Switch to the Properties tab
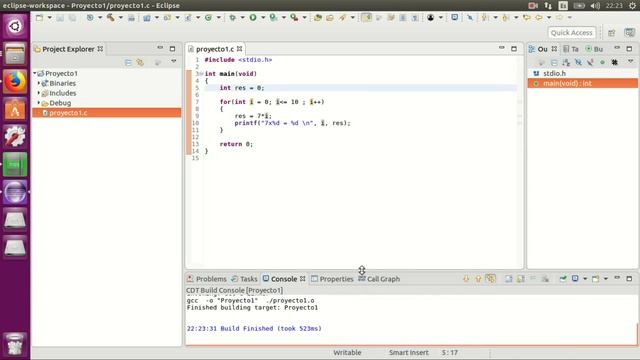This screenshot has height=360, width=640. point(332,279)
